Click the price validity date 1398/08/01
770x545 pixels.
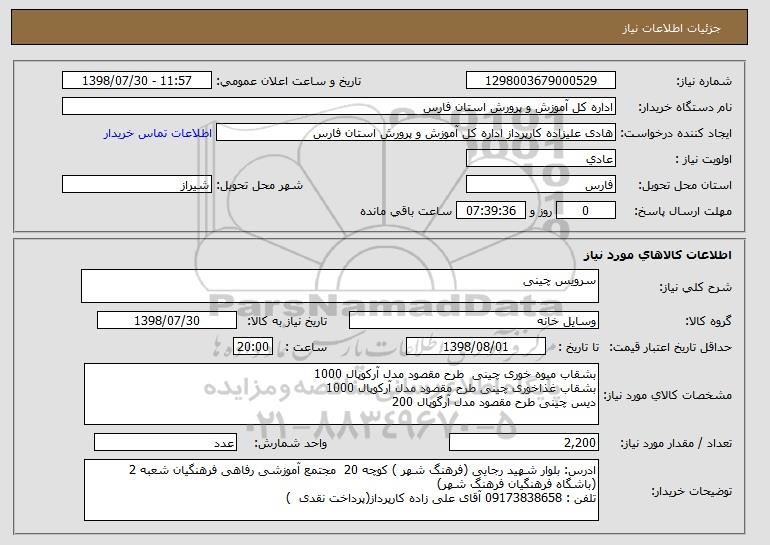point(476,347)
